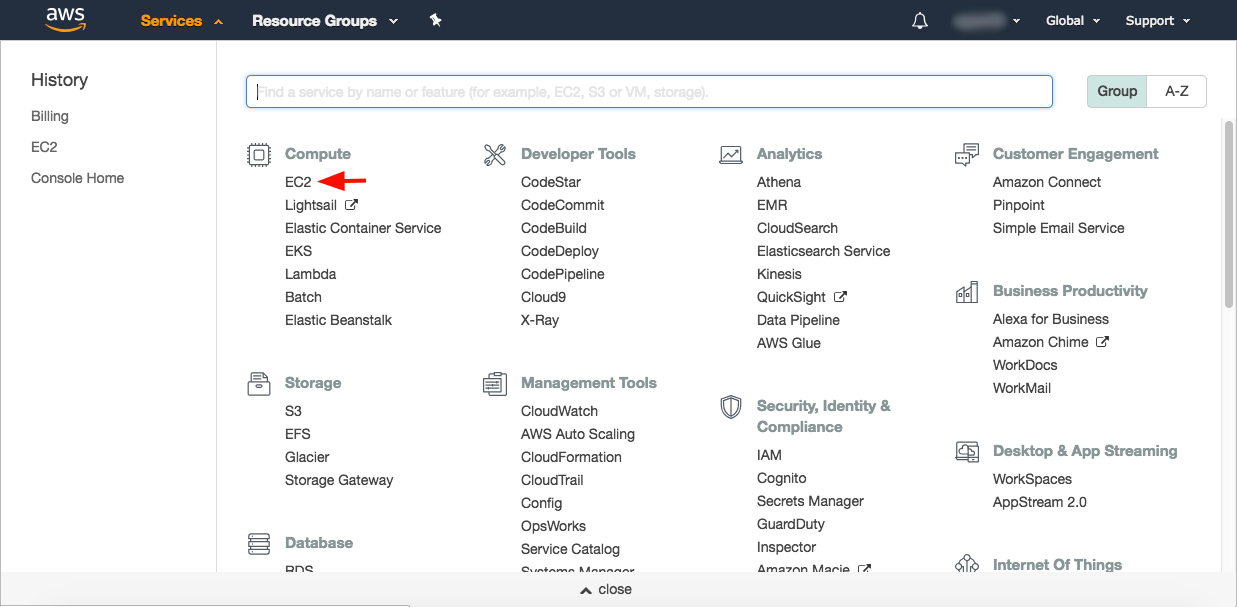Image resolution: width=1237 pixels, height=607 pixels.
Task: Click the Desktop & App Streaming icon
Action: [x=967, y=451]
